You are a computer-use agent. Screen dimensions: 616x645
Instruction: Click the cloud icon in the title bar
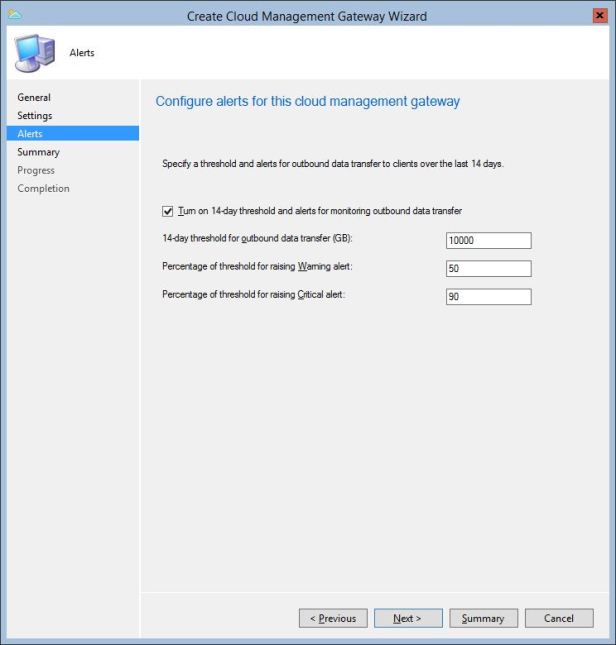coord(15,16)
